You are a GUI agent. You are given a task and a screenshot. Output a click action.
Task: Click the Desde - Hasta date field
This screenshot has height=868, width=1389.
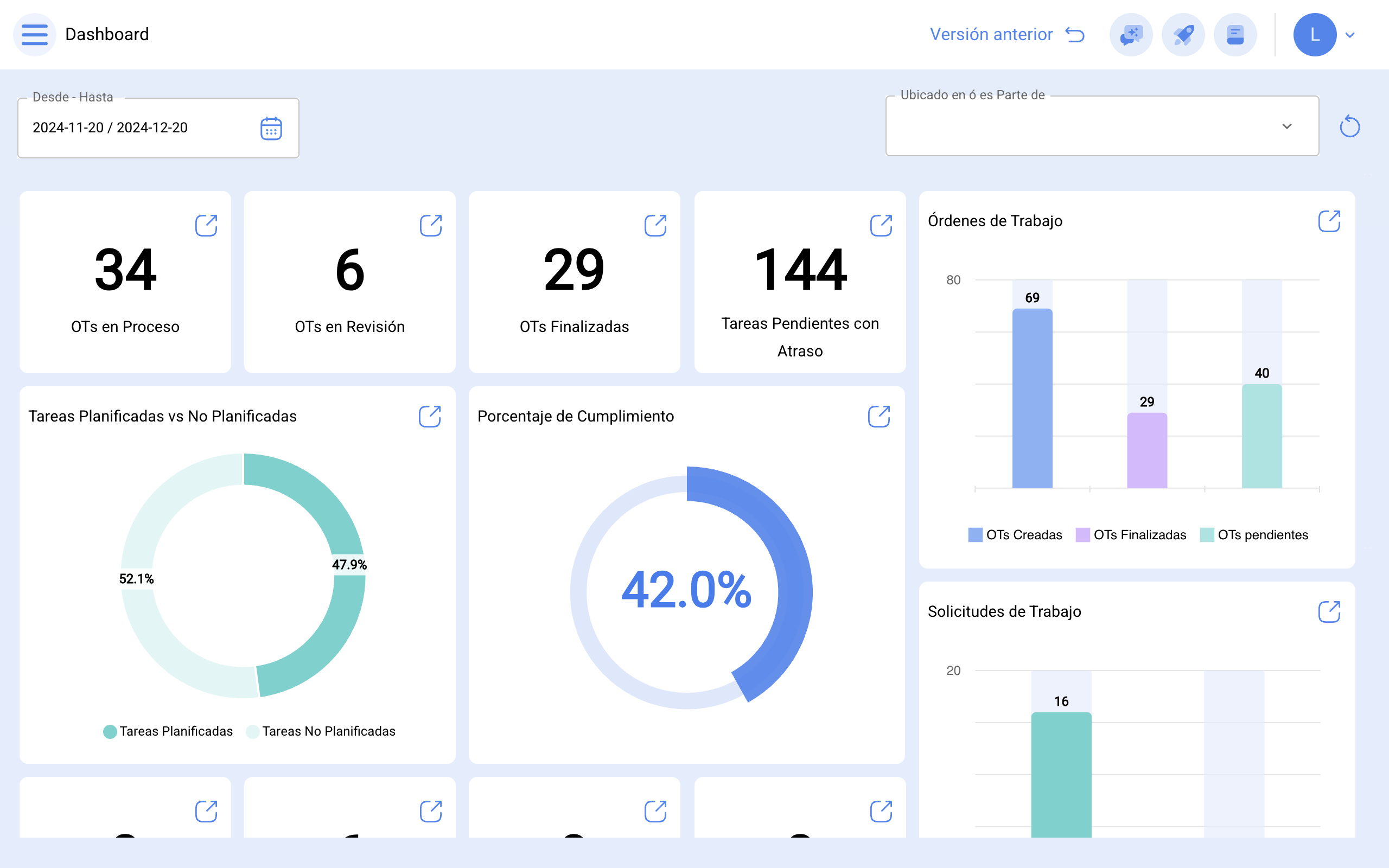pyautogui.click(x=138, y=128)
